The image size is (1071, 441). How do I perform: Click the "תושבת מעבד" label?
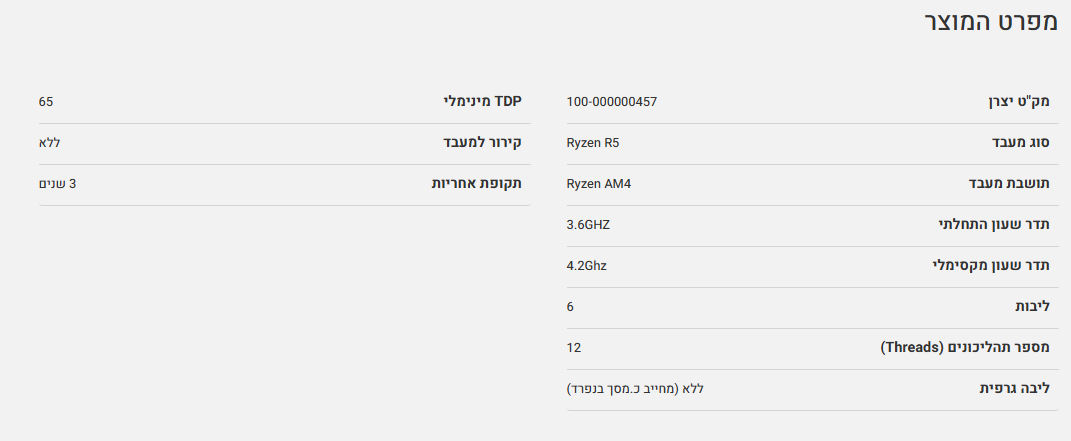pyautogui.click(x=1011, y=184)
